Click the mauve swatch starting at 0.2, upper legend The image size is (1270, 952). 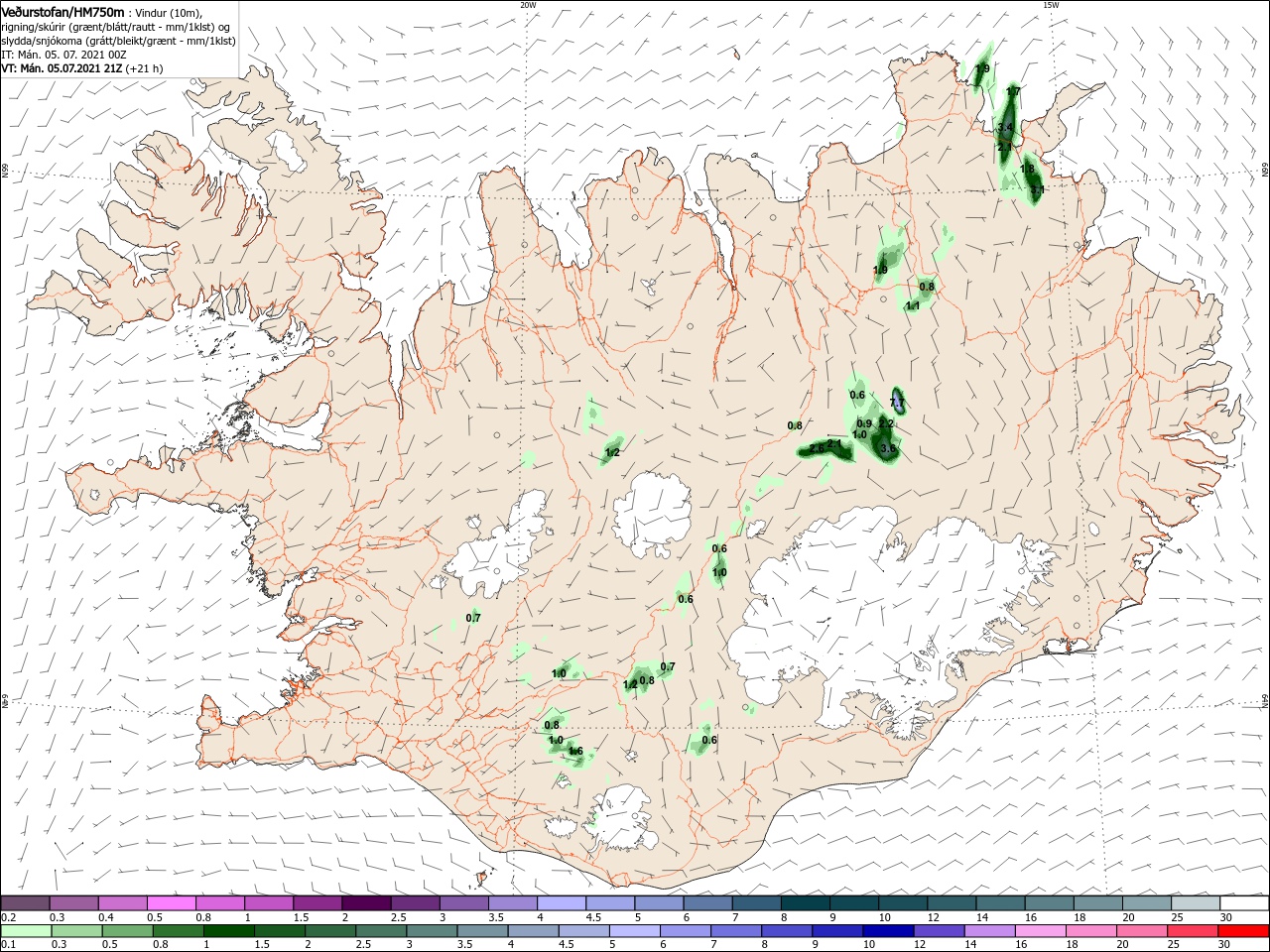tap(25, 903)
